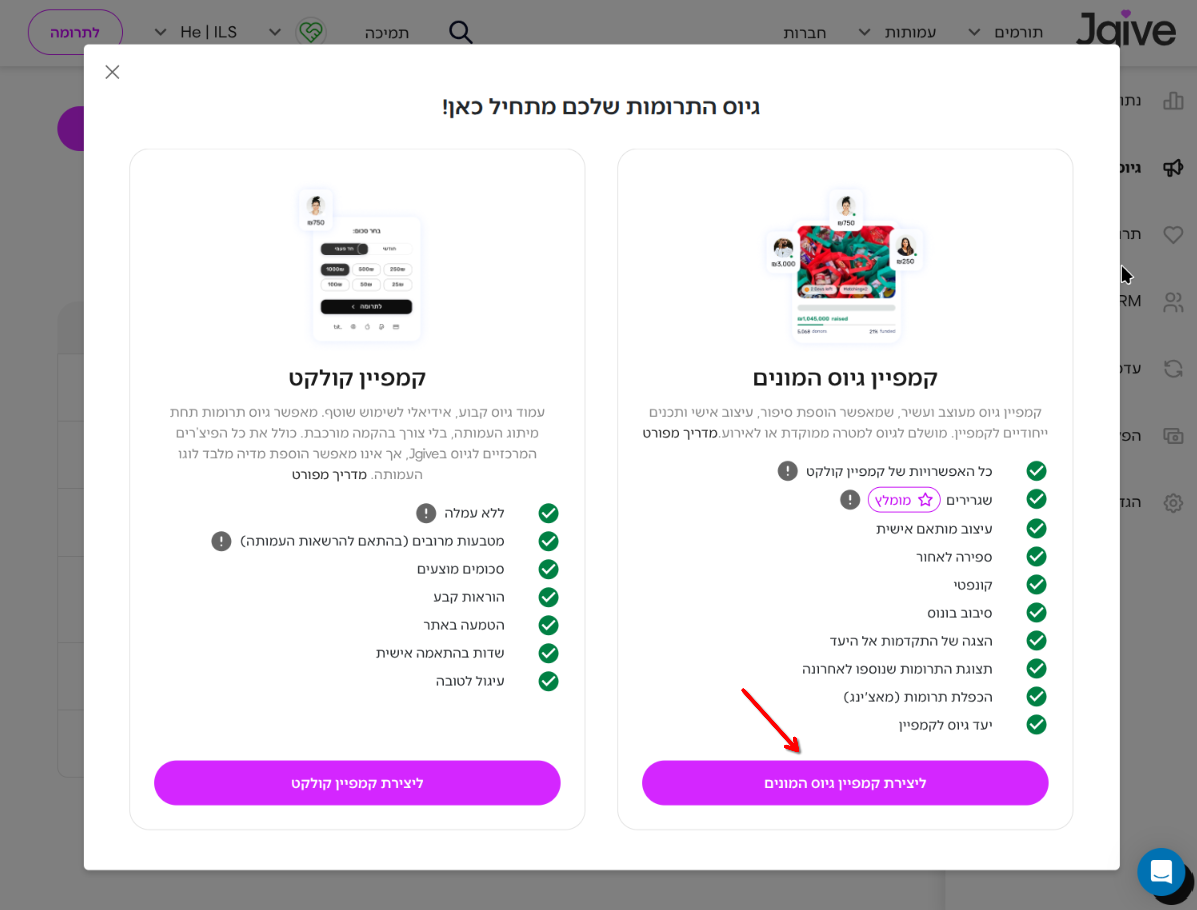Click the bar chart sidebar icon
The height and width of the screenshot is (910, 1197).
coord(1173,101)
